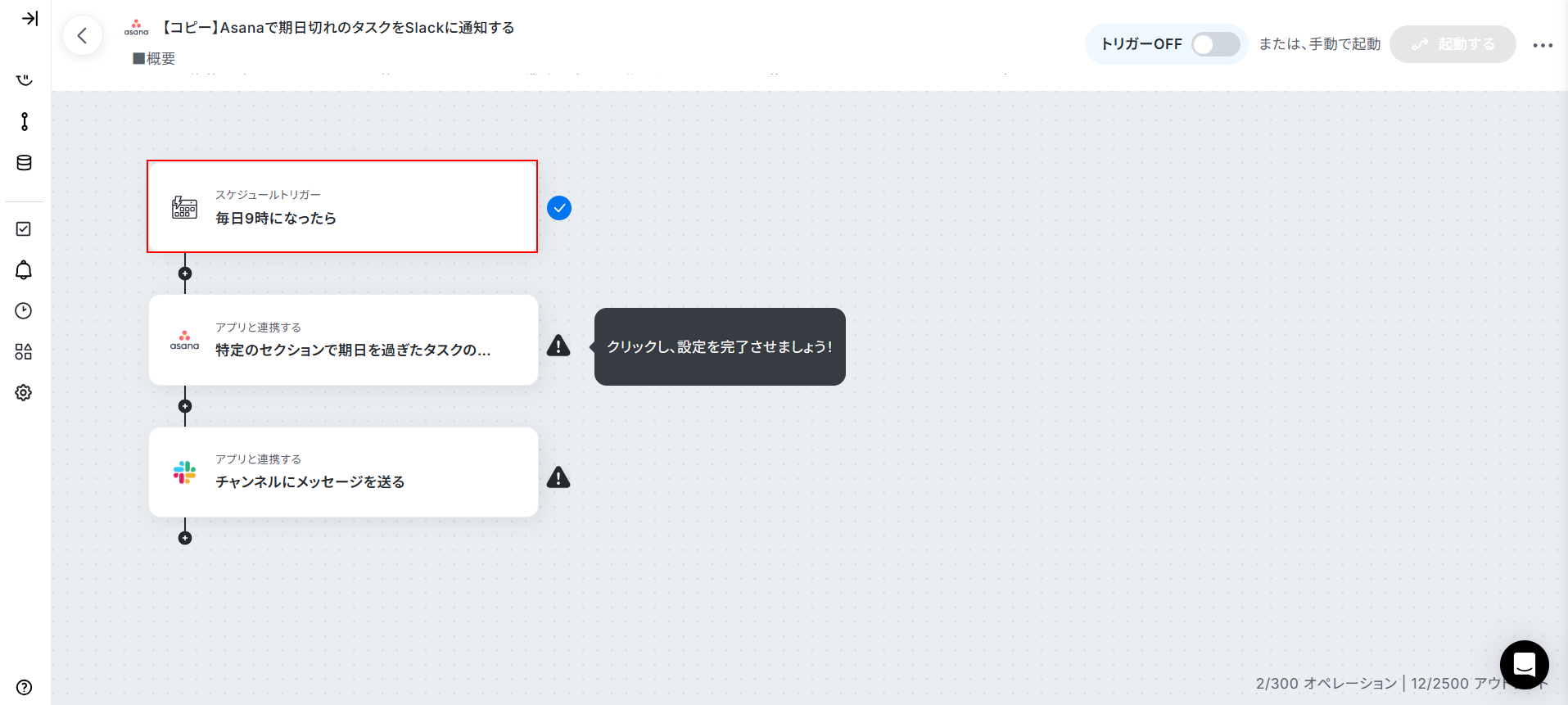
Task: Toggle the トリガーOFF switch on
Action: coord(1215,44)
